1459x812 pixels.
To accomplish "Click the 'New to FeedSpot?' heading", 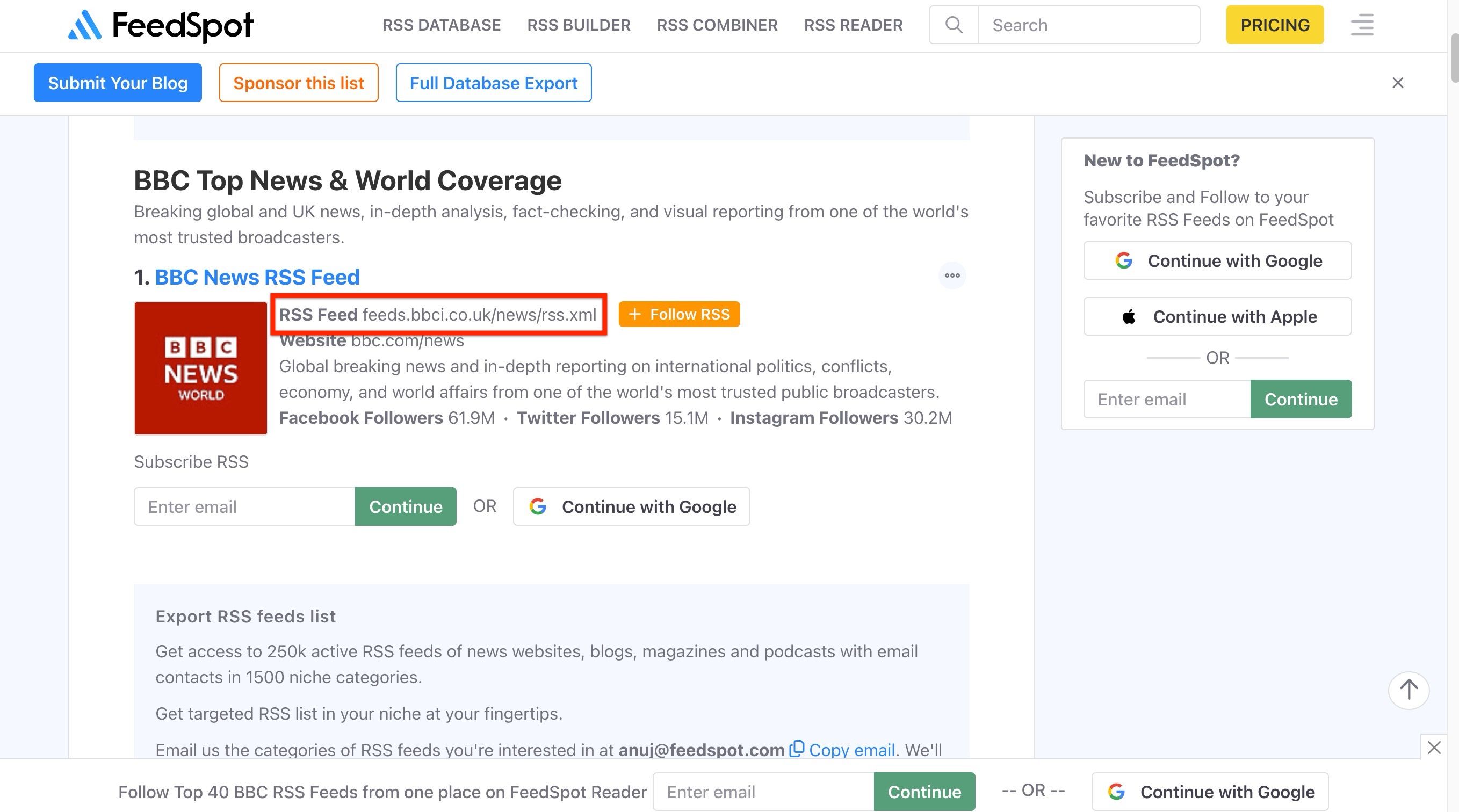I will pyautogui.click(x=1161, y=160).
